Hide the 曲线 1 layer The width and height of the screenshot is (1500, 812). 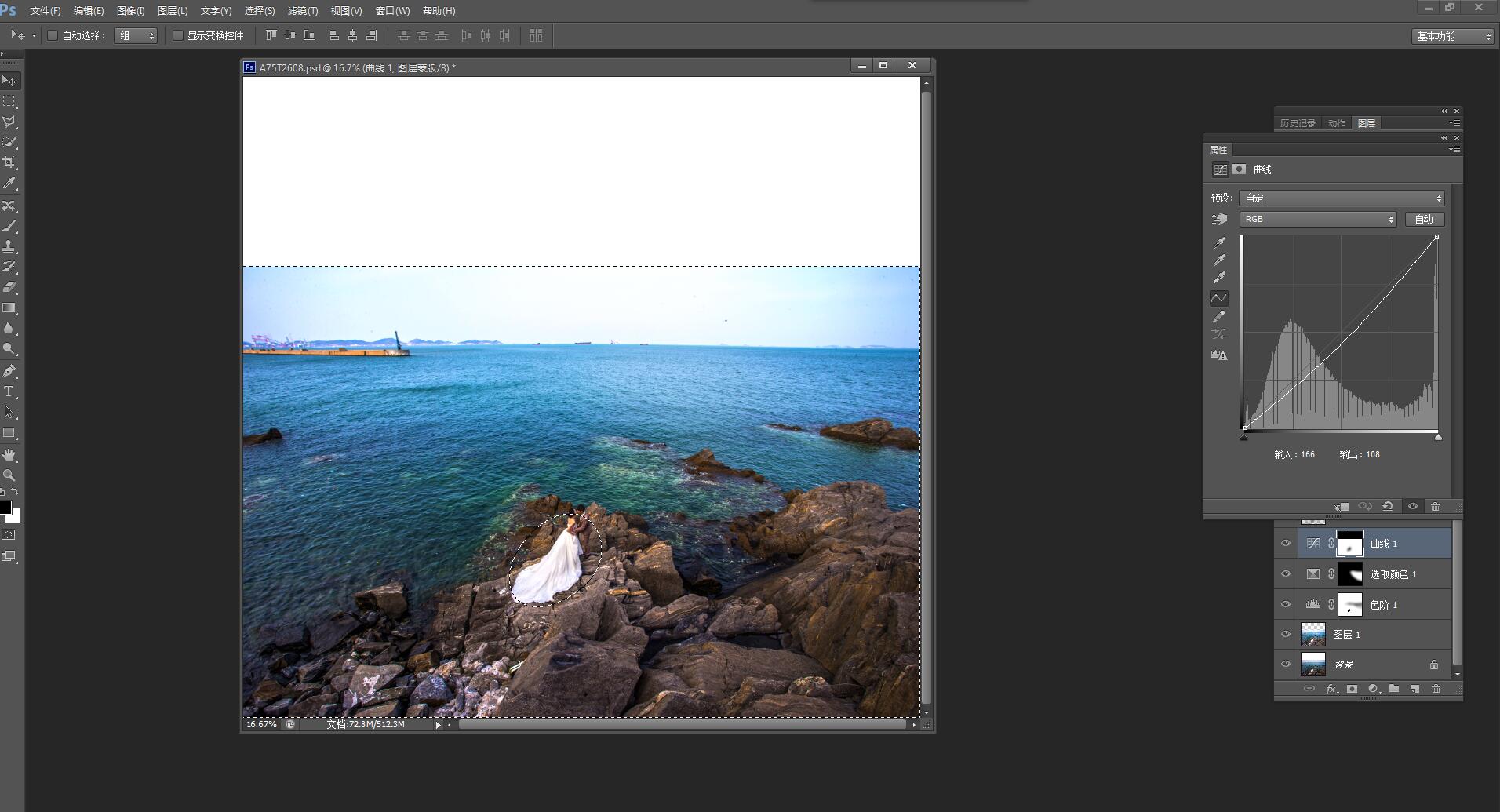point(1285,544)
